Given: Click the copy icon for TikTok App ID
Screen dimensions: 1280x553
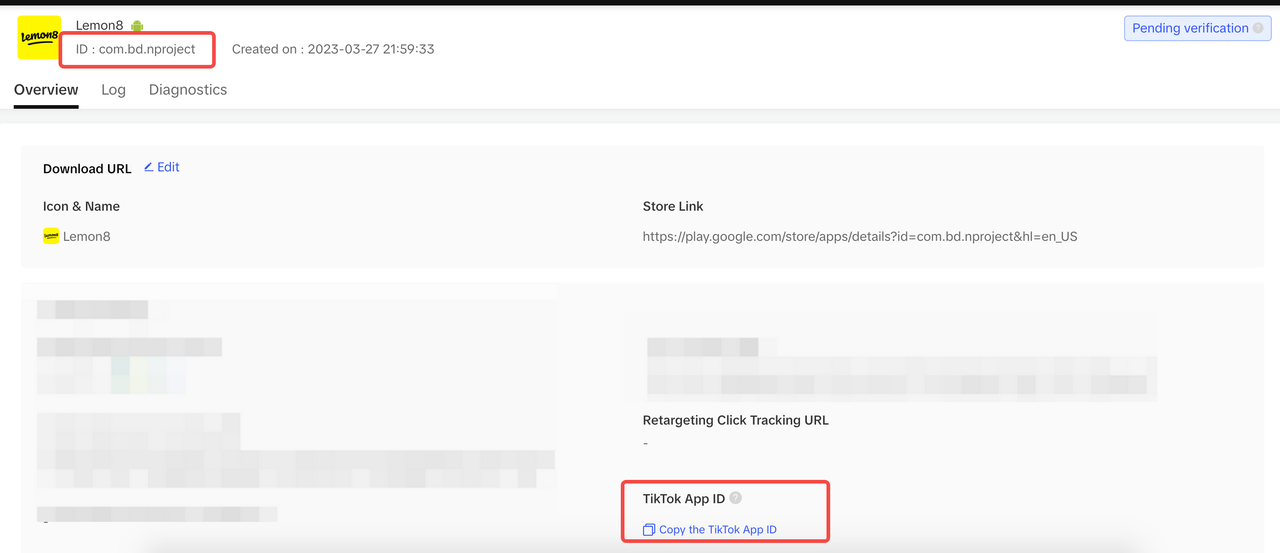Looking at the screenshot, I should click(649, 530).
